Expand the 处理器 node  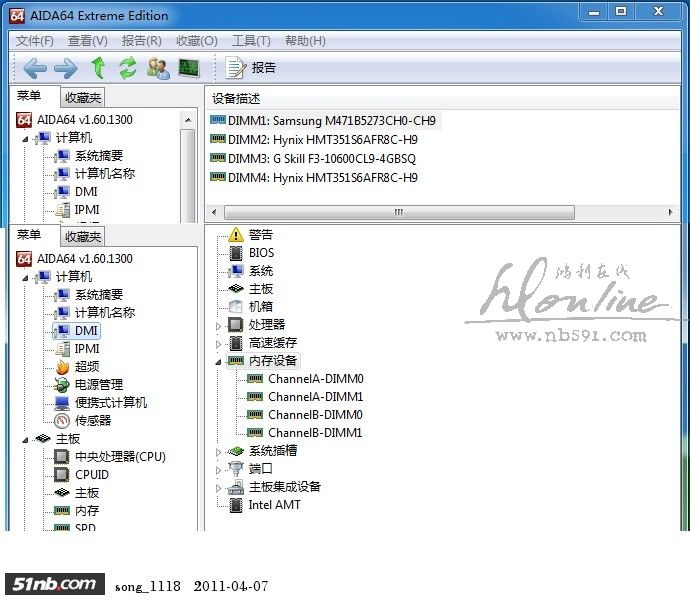point(218,326)
